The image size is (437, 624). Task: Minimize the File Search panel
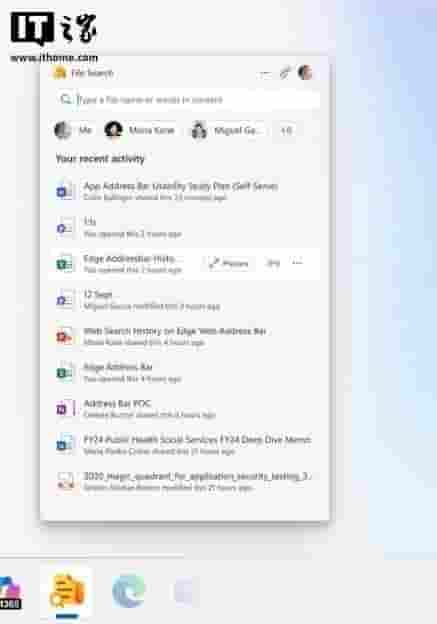[265, 73]
